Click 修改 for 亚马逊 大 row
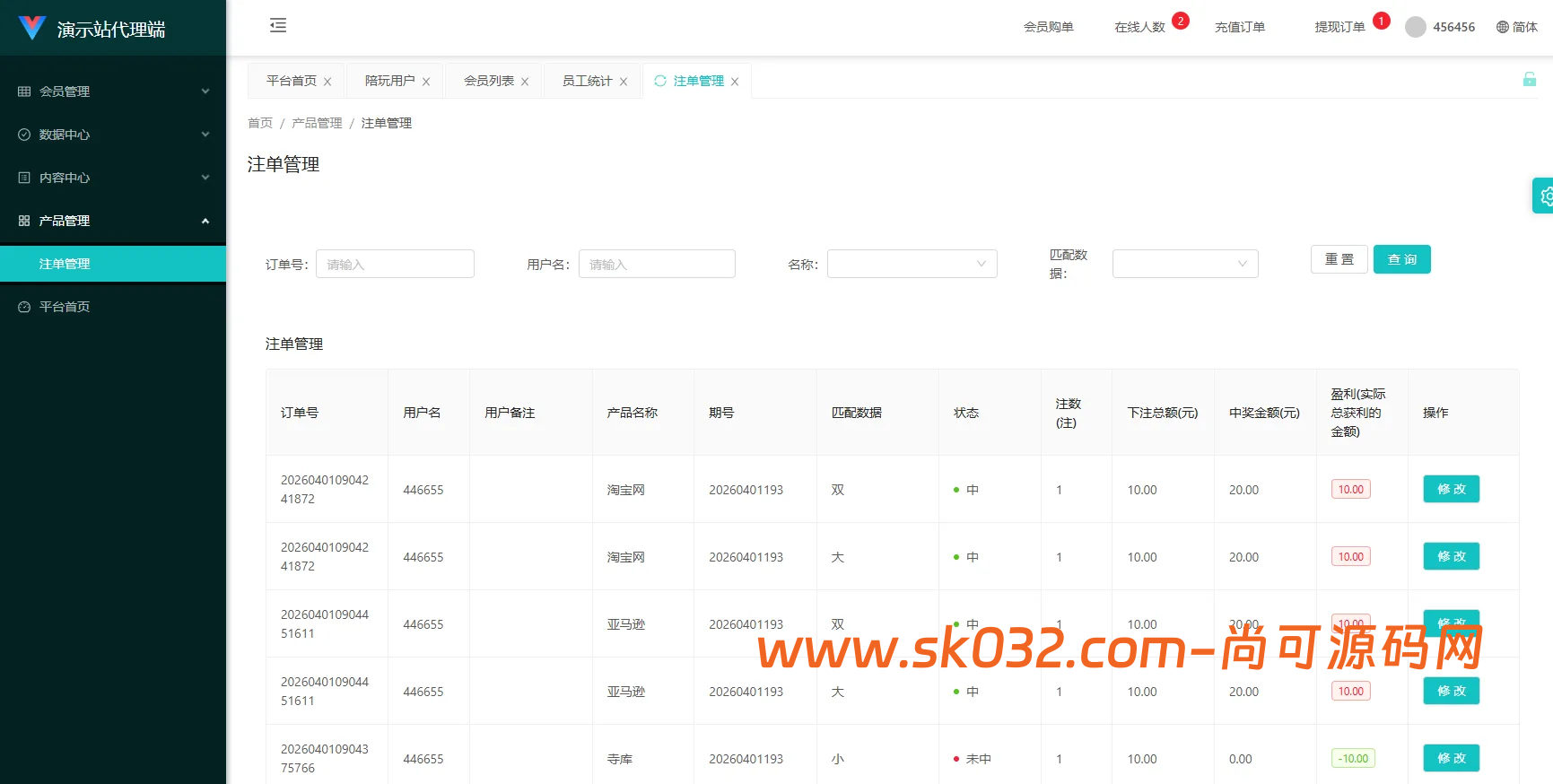This screenshot has height=784, width=1553. 1452,691
